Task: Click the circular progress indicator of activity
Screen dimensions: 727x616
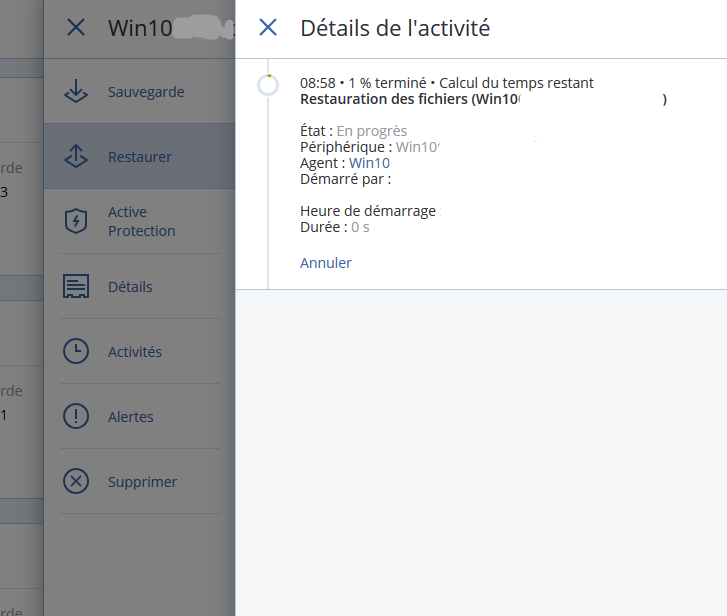Action: (x=268, y=85)
